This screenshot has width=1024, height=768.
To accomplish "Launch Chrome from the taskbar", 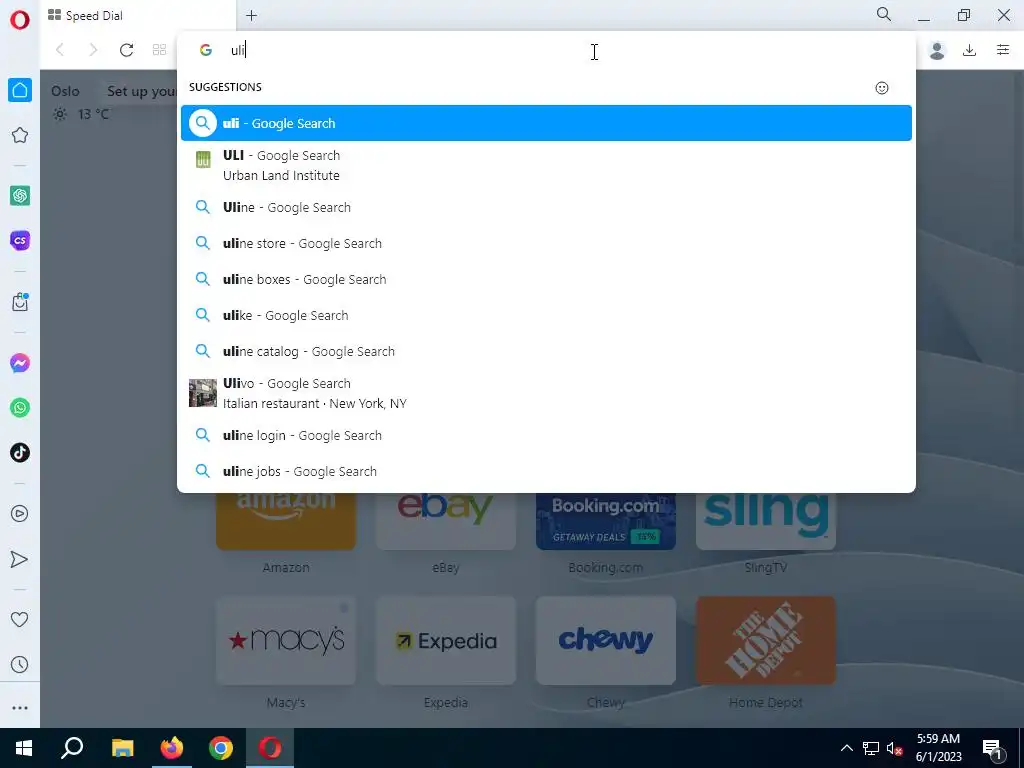I will (x=221, y=748).
